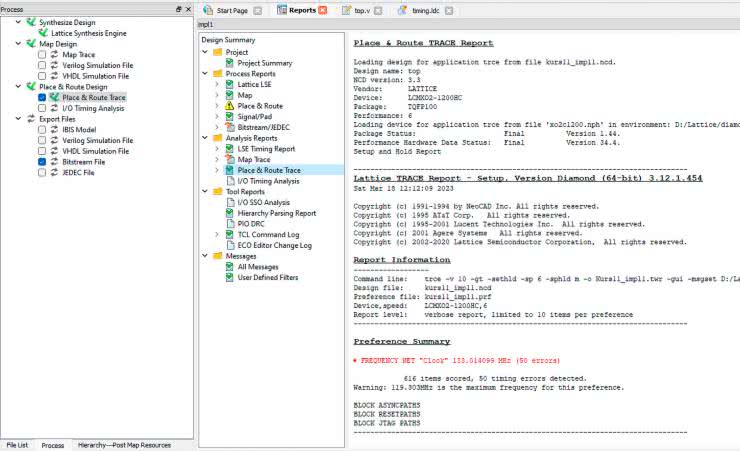Switch to the timing.ldc tab
This screenshot has width=740, height=451.
[418, 10]
